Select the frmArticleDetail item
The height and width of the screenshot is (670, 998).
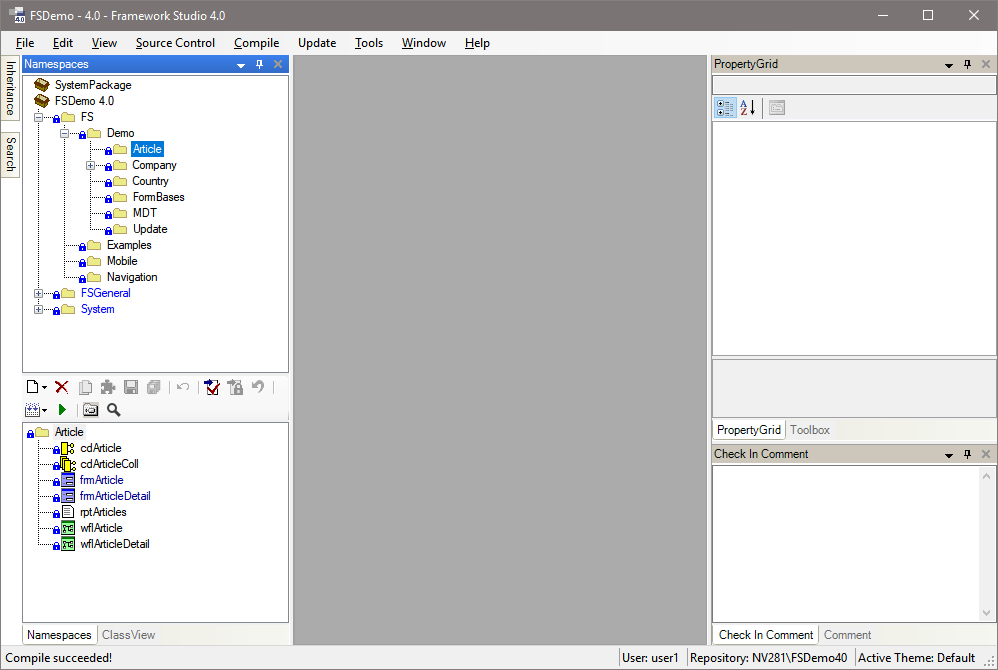pos(114,496)
